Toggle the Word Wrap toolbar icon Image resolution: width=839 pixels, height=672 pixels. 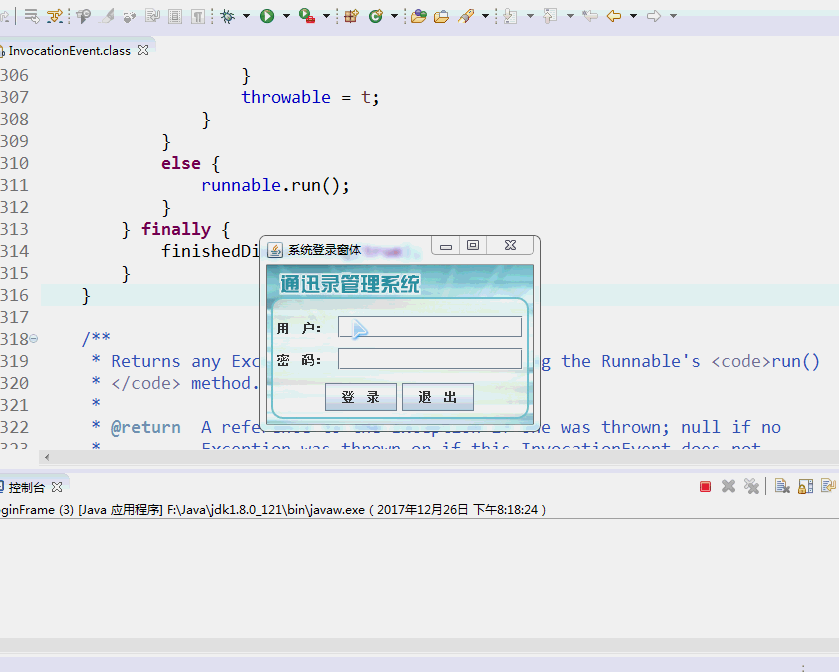pyautogui.click(x=152, y=17)
